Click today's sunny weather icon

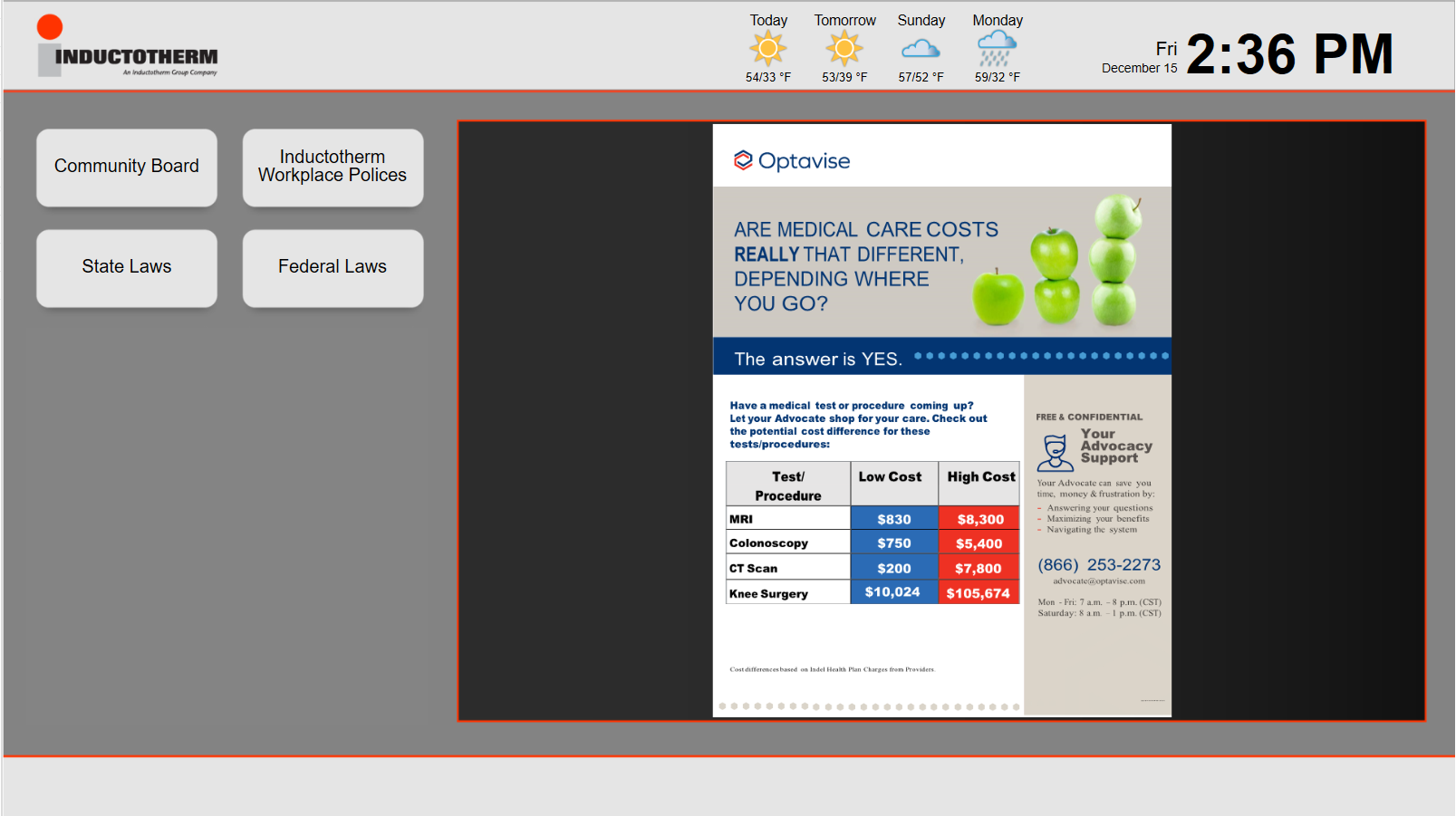(767, 49)
